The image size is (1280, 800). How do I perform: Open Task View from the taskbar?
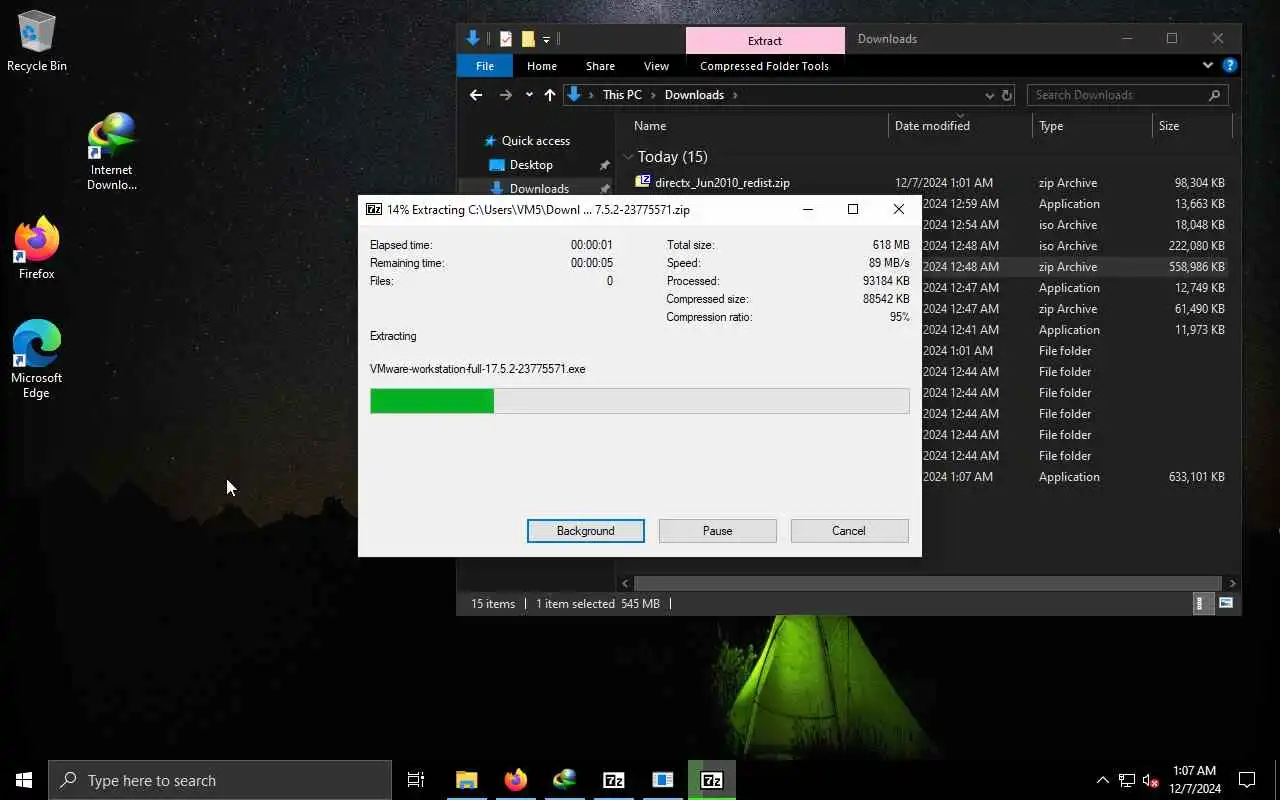click(416, 780)
